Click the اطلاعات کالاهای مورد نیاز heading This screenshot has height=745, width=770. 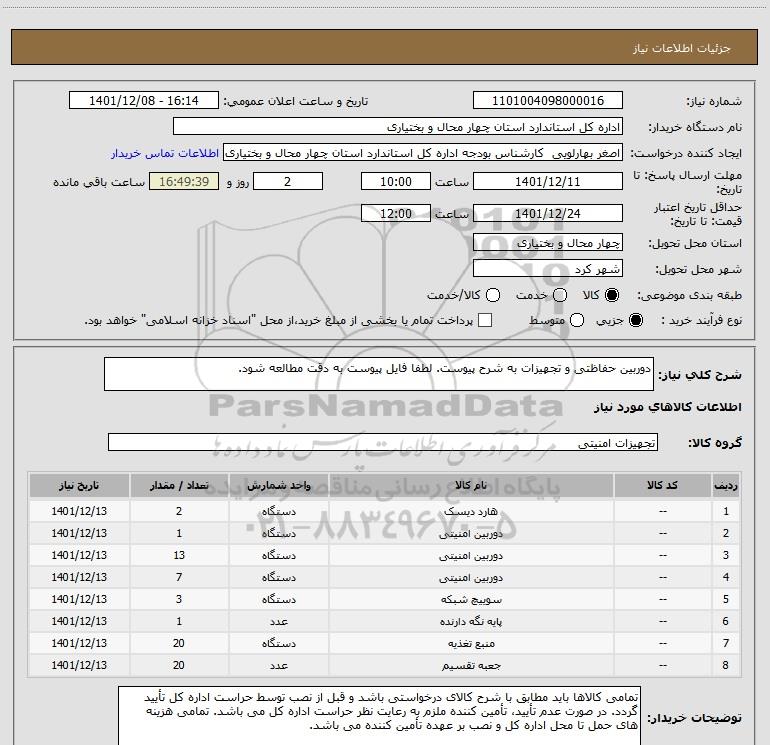[667, 407]
